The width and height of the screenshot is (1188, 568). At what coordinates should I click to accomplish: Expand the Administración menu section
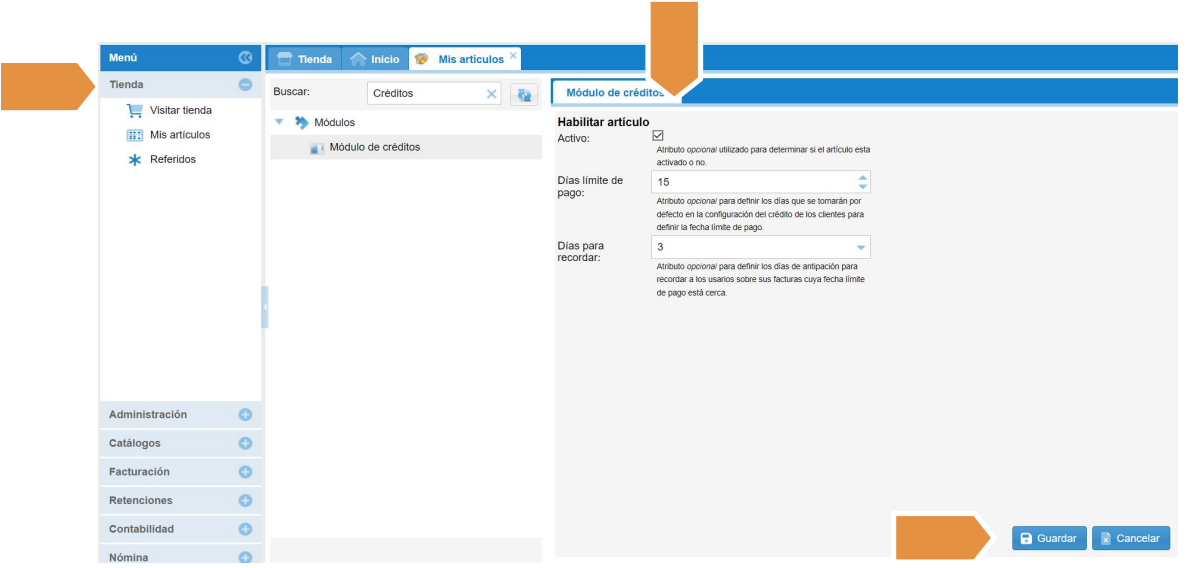point(245,414)
